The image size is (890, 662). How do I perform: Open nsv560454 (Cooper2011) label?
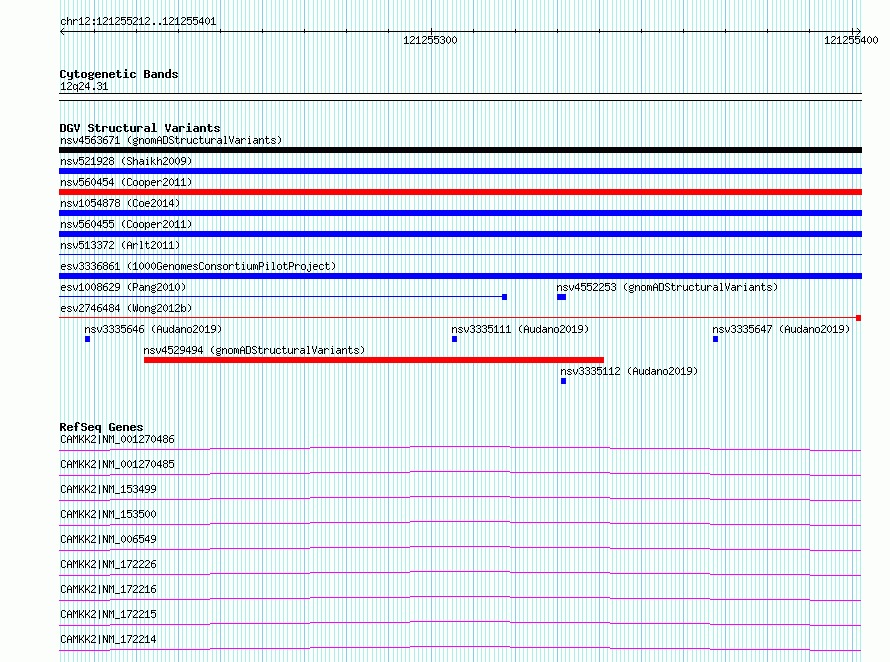126,182
